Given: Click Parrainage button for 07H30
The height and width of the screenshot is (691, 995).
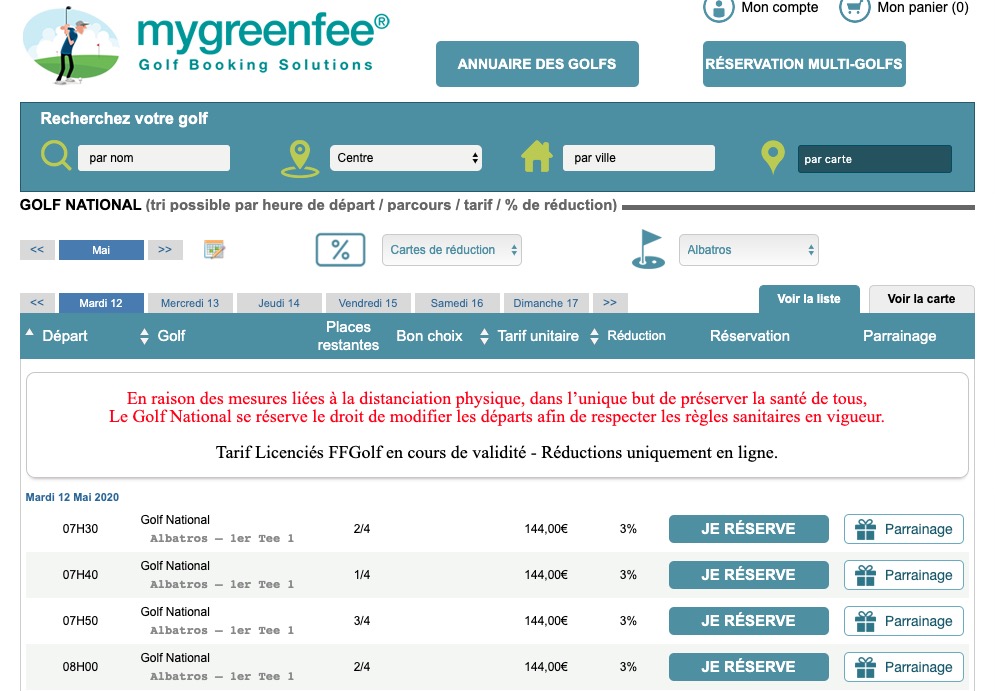Looking at the screenshot, I should (904, 529).
